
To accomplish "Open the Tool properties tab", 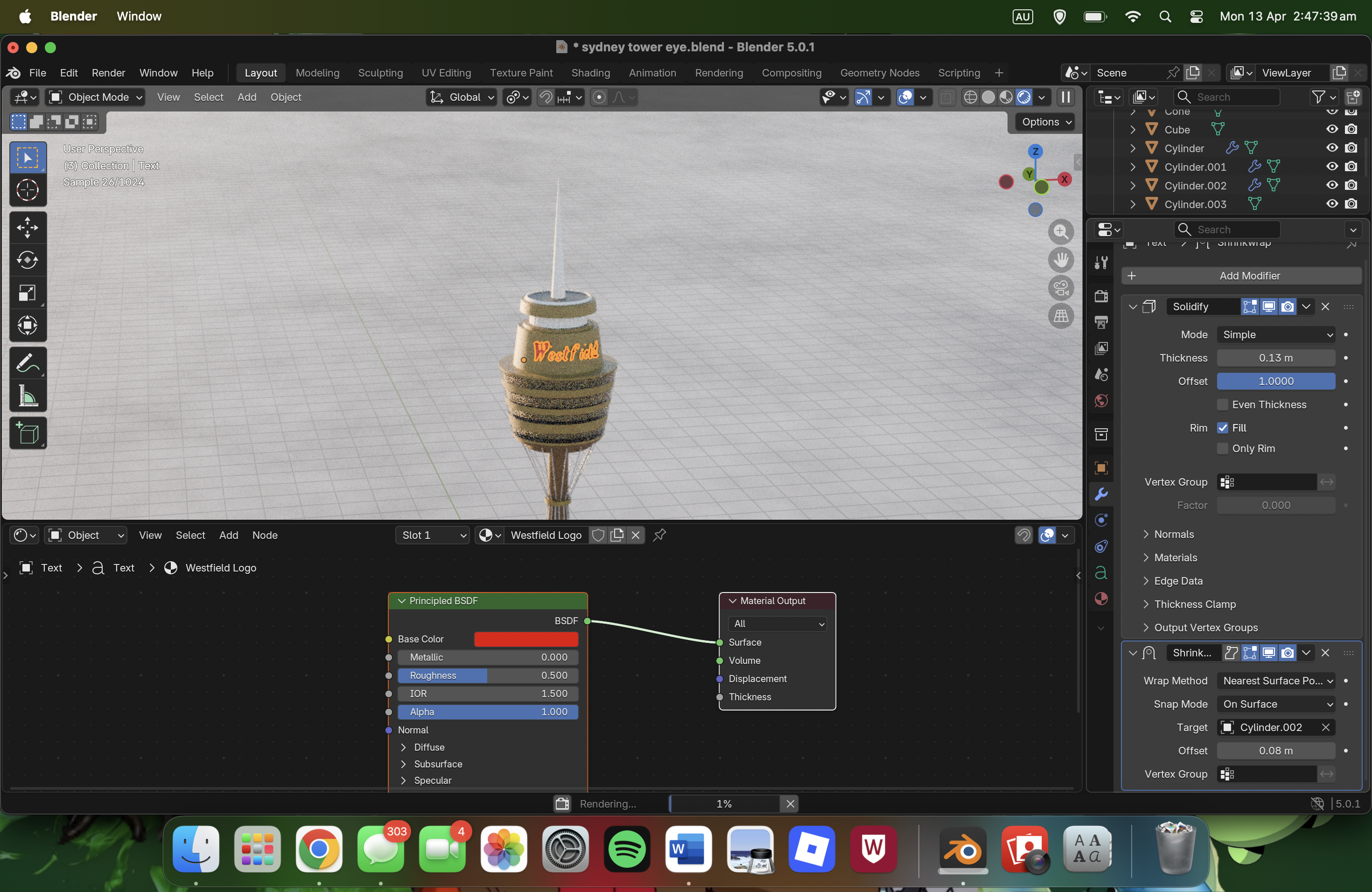I will coord(1101,263).
